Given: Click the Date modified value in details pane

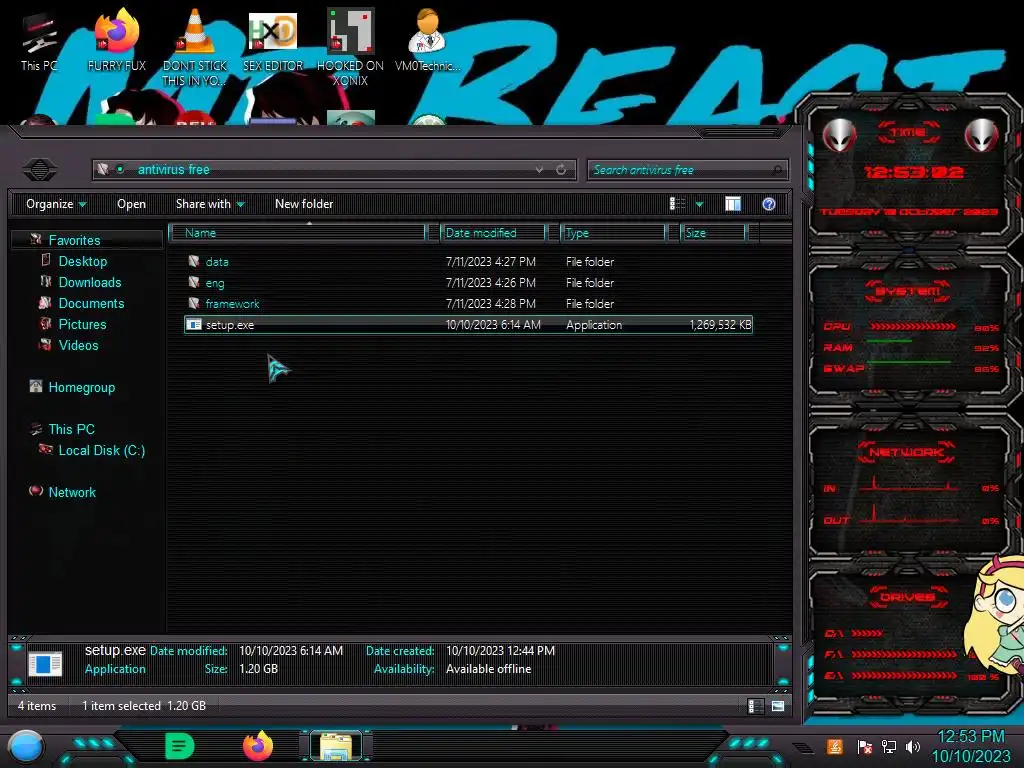Looking at the screenshot, I should point(291,650).
